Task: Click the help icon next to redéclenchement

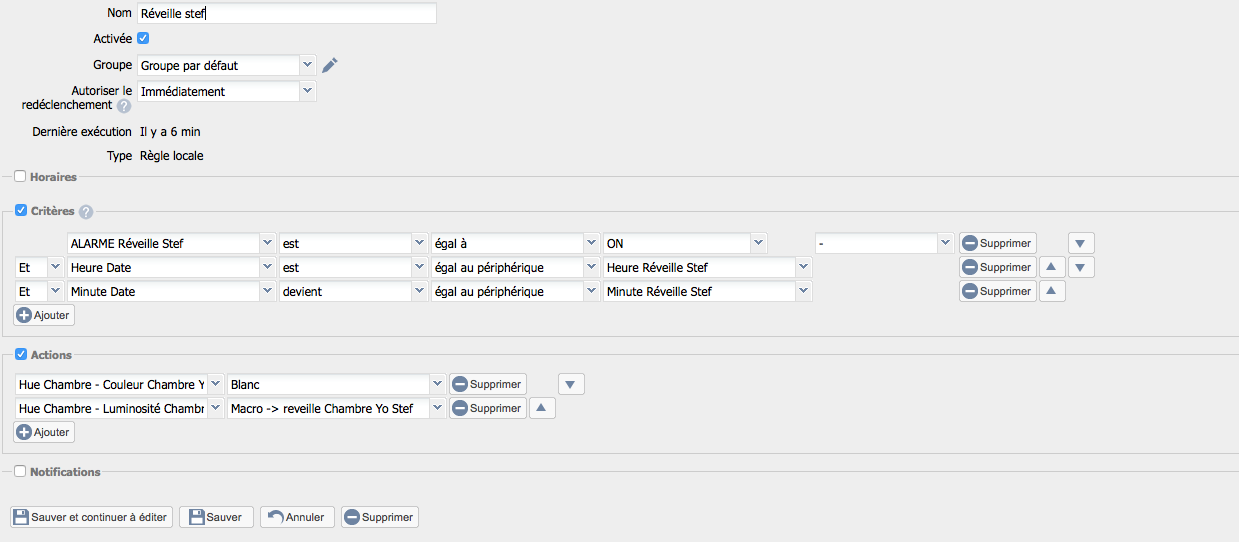Action: tap(124, 106)
